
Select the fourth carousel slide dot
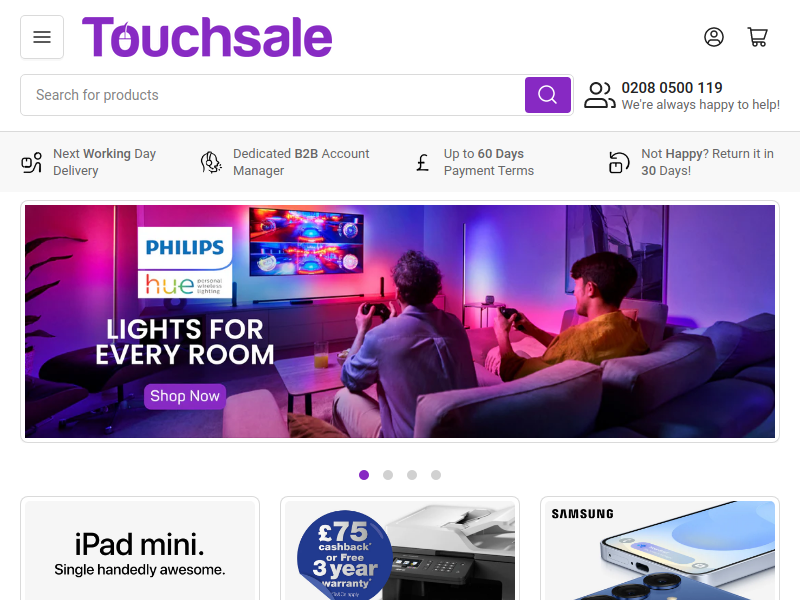436,475
